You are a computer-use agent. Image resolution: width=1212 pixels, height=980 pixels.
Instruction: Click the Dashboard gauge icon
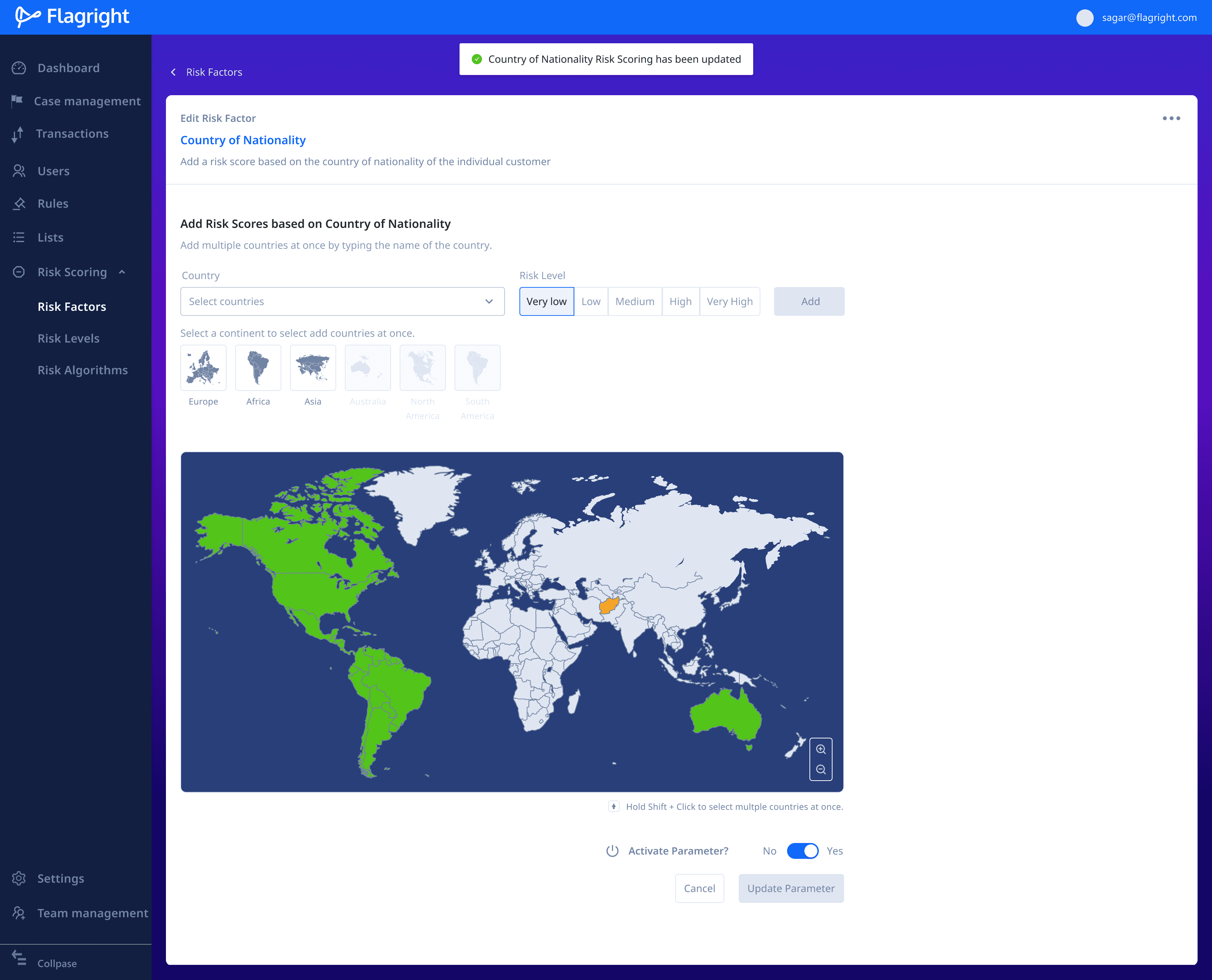pyautogui.click(x=19, y=68)
